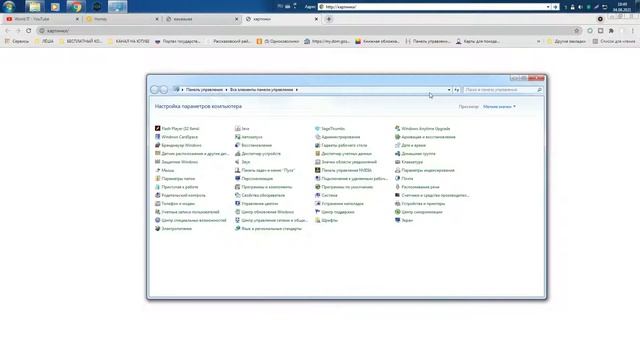Switch to the third browser tab
This screenshot has width=640, height=360.
(x=202, y=19)
